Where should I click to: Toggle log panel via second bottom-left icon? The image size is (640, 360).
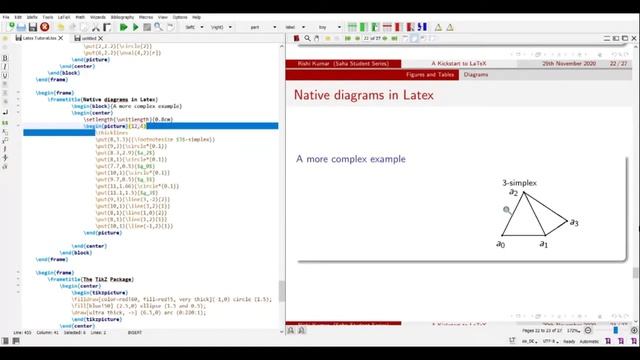16,341
